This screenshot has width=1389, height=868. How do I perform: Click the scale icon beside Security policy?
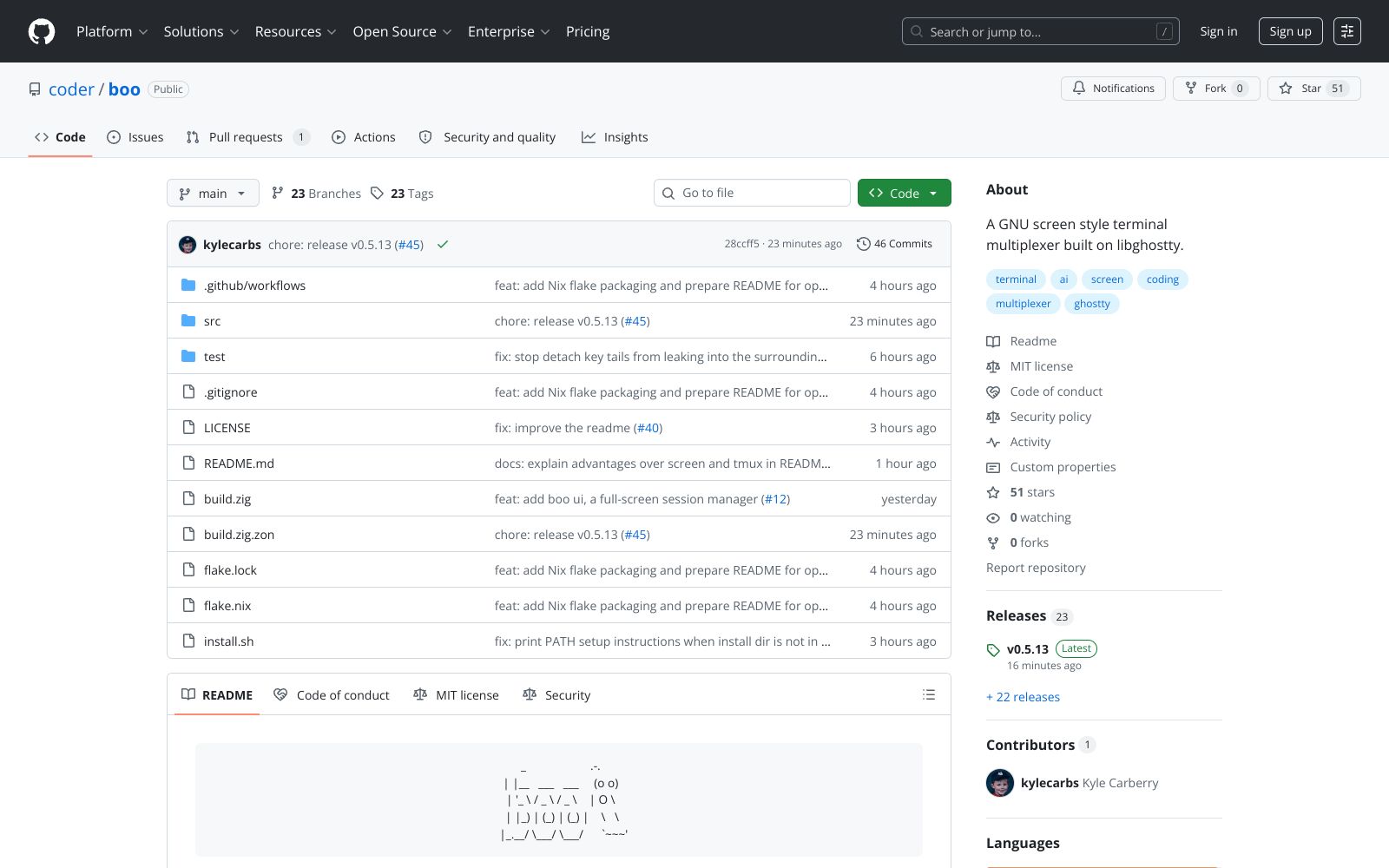[x=993, y=417]
